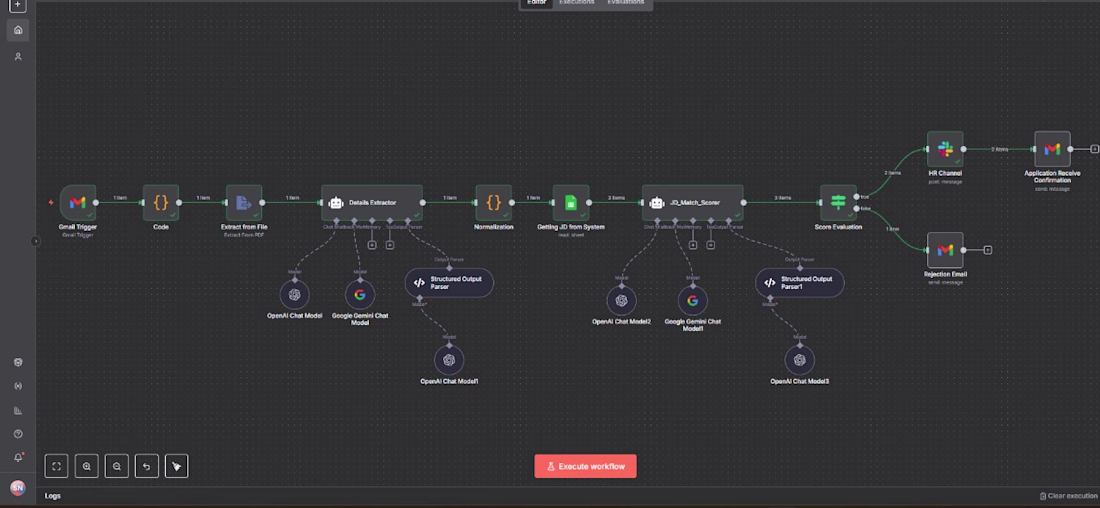The width and height of the screenshot is (1100, 508).
Task: Select the OpenAI Chat Model2 node
Action: click(x=622, y=301)
